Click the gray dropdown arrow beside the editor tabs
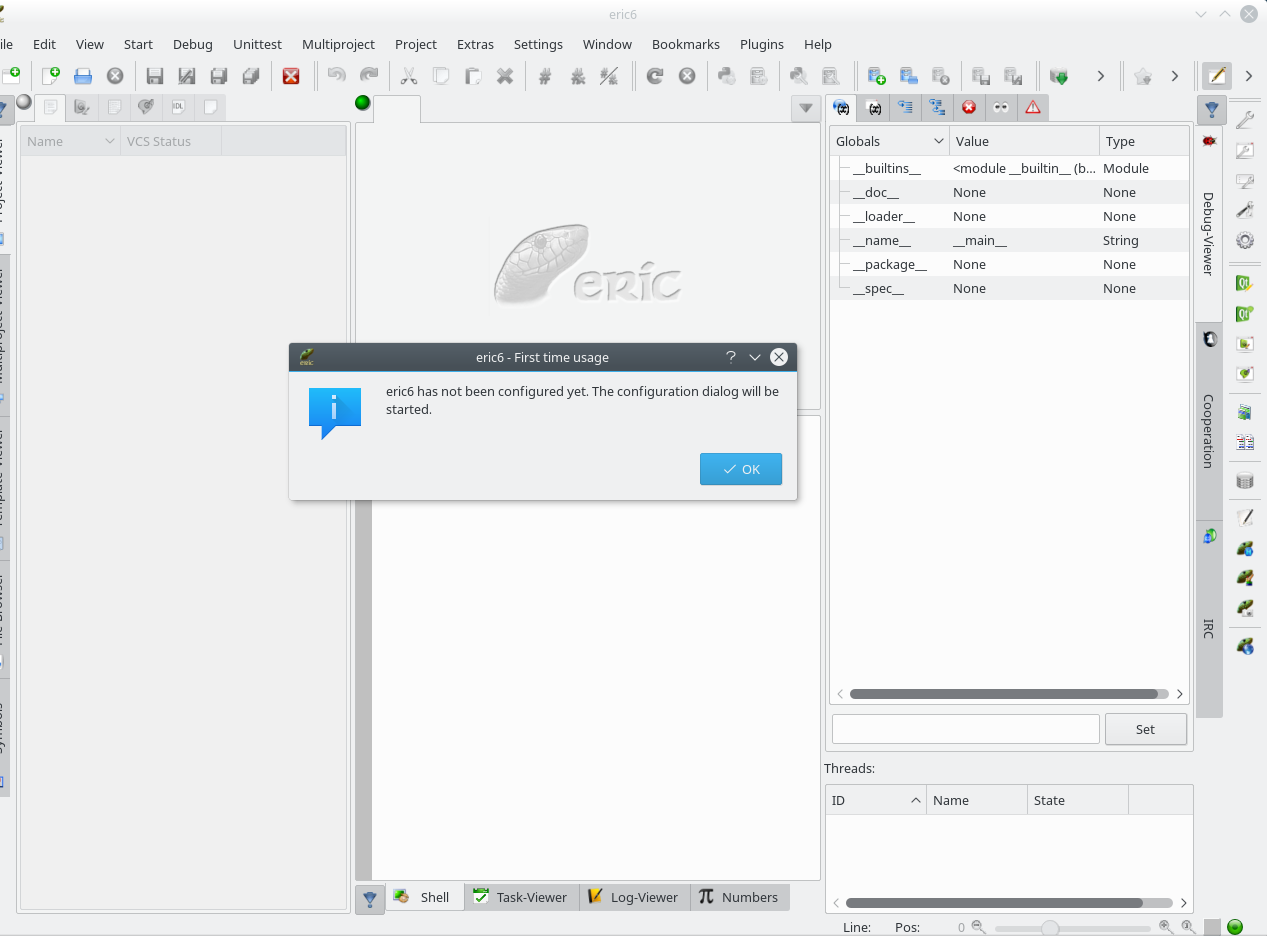 coord(806,108)
